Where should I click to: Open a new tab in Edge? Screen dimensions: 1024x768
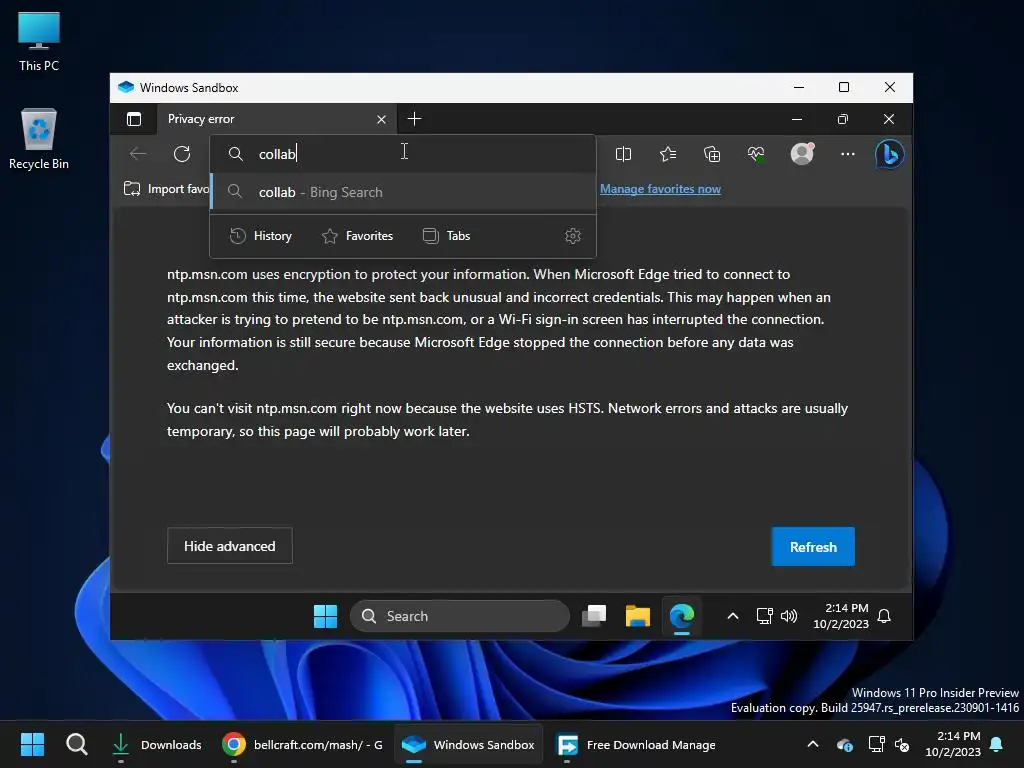(414, 119)
